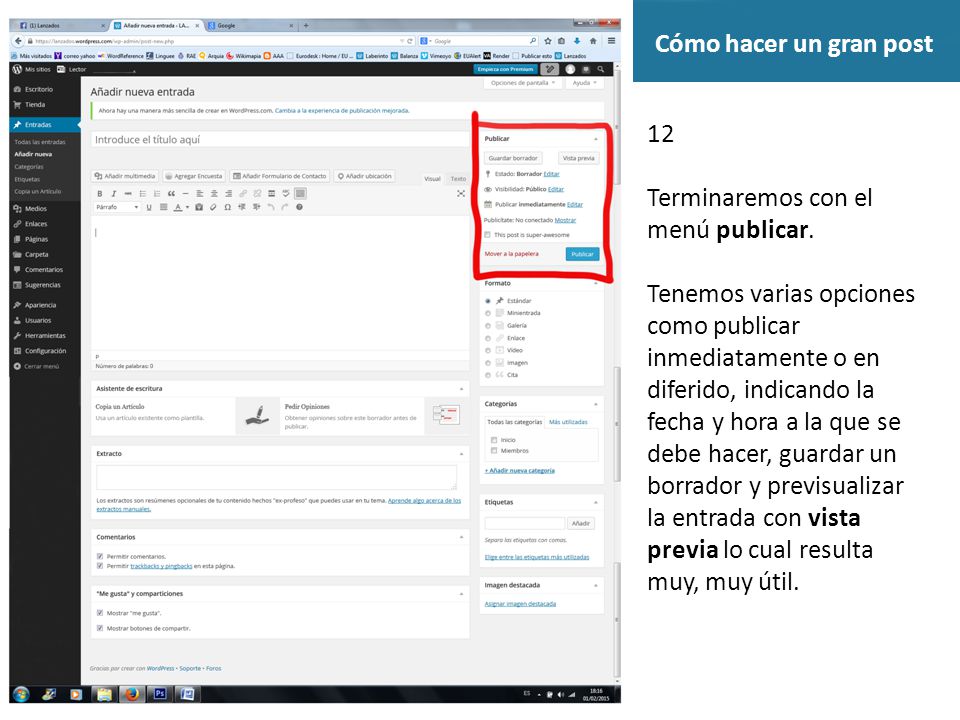The height and width of the screenshot is (720, 960).
Task: Increase indent of paragraph
Action: point(257,208)
